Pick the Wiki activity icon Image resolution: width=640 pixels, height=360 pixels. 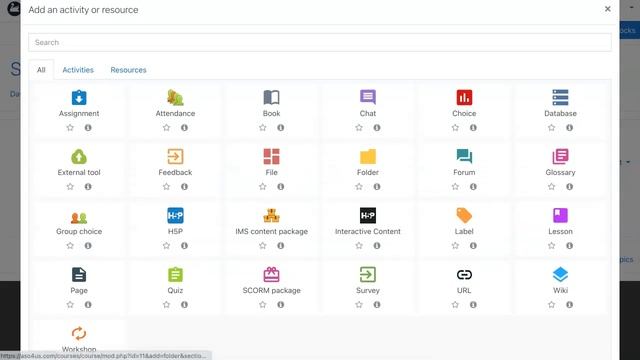click(560, 275)
